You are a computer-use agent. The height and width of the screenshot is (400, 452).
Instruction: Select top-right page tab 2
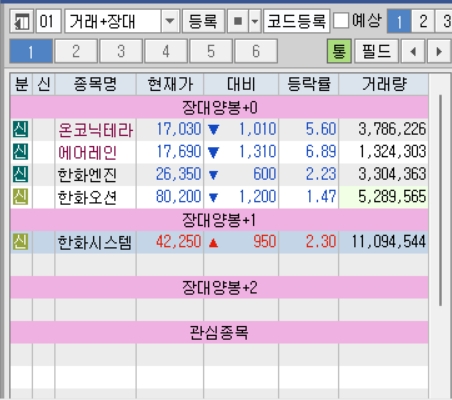point(423,22)
